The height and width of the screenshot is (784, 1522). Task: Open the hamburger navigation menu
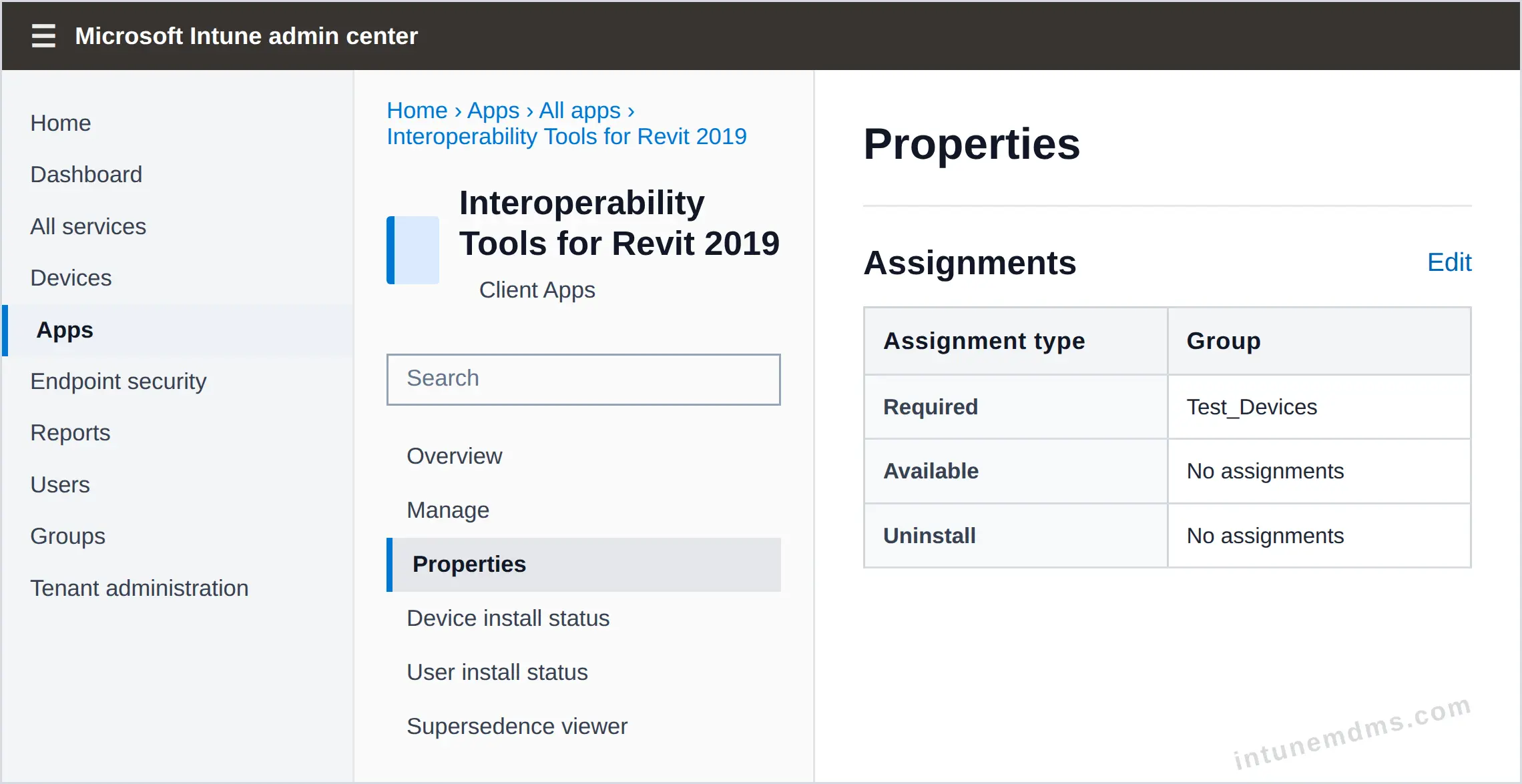coord(43,35)
